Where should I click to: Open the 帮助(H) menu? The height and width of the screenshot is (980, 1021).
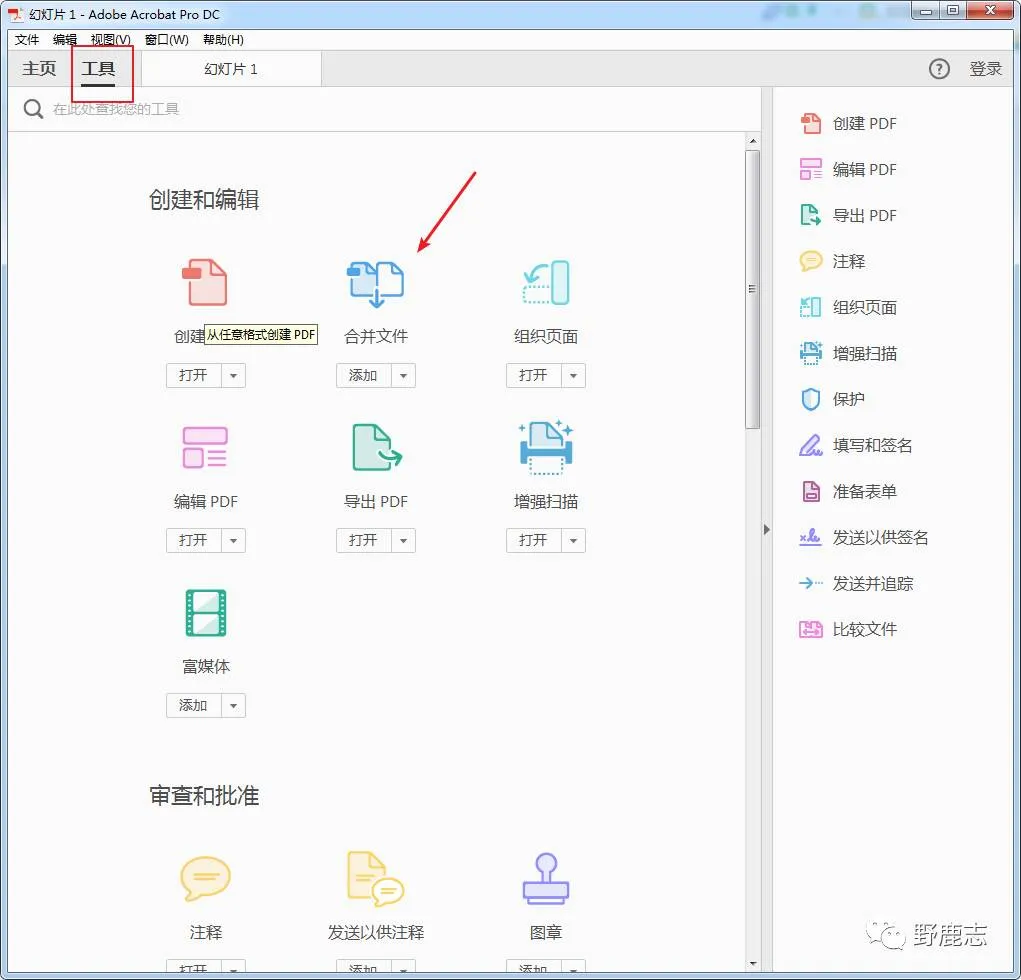pyautogui.click(x=223, y=40)
